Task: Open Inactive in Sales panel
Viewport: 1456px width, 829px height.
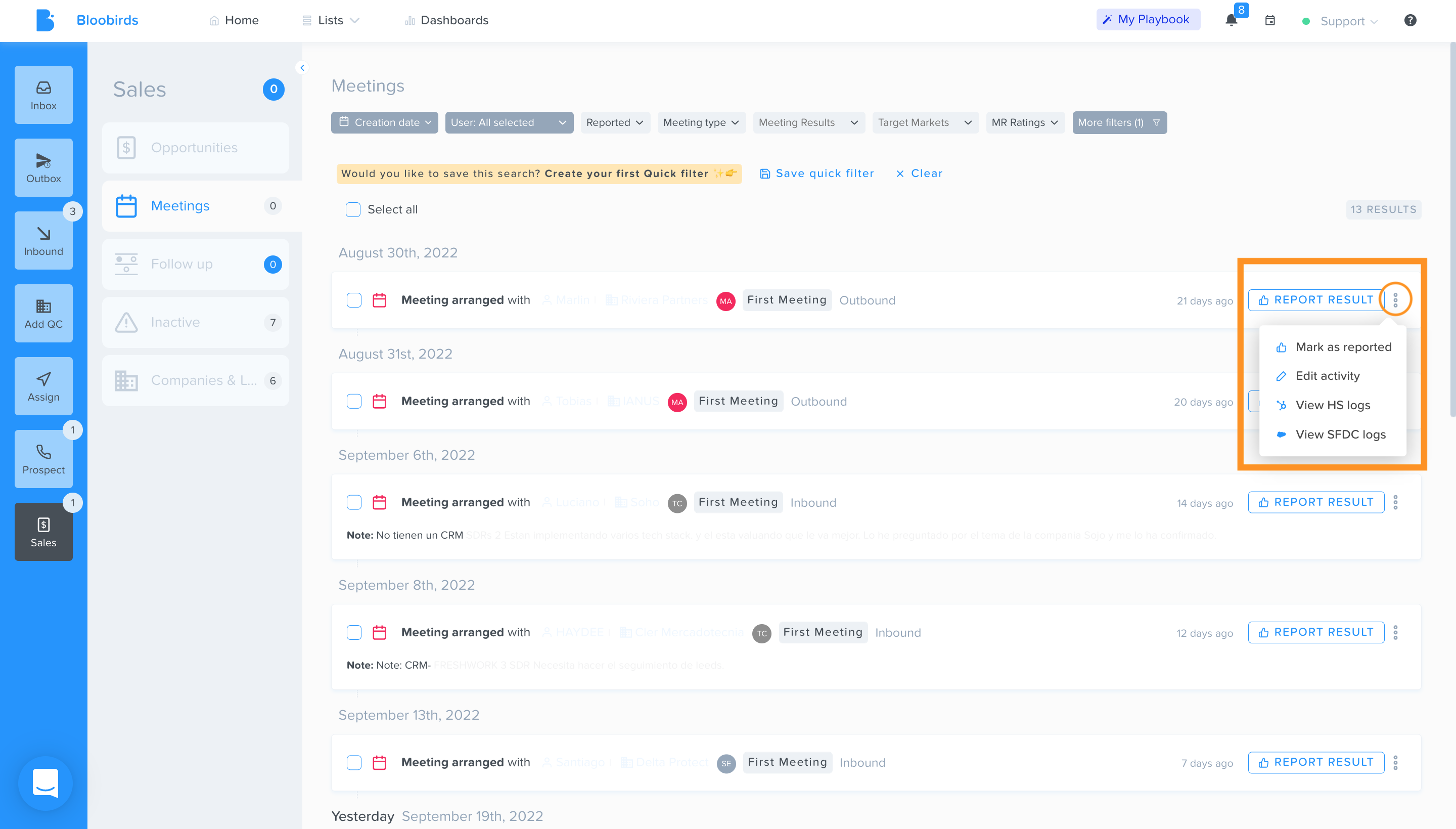Action: (x=195, y=322)
